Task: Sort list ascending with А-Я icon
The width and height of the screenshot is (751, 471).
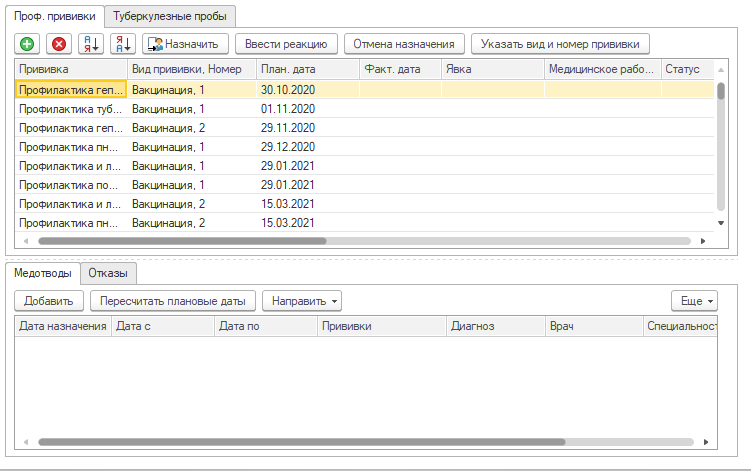Action: tap(91, 44)
